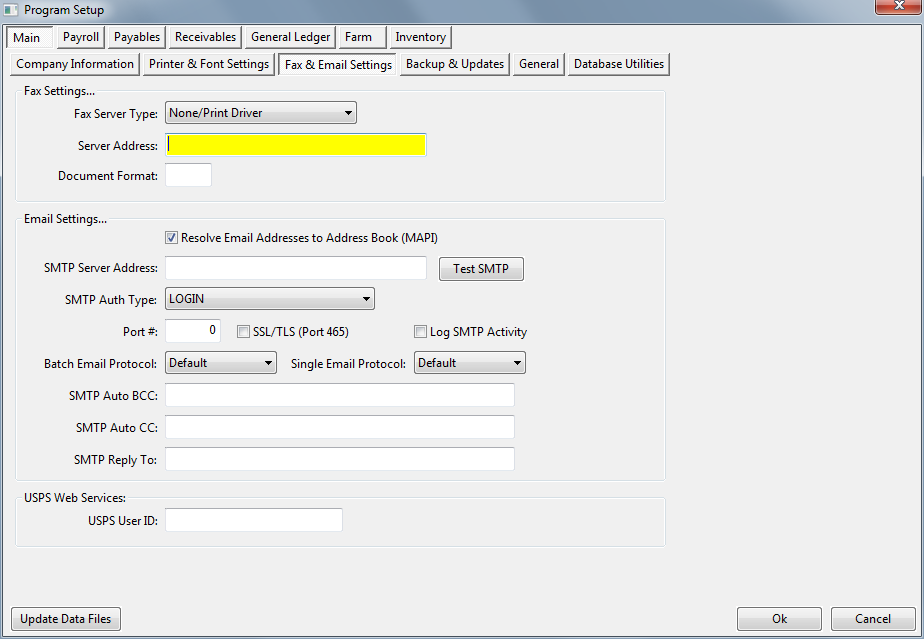The image size is (924, 639).
Task: Expand the SMTP Auth Type dropdown
Action: [270, 298]
